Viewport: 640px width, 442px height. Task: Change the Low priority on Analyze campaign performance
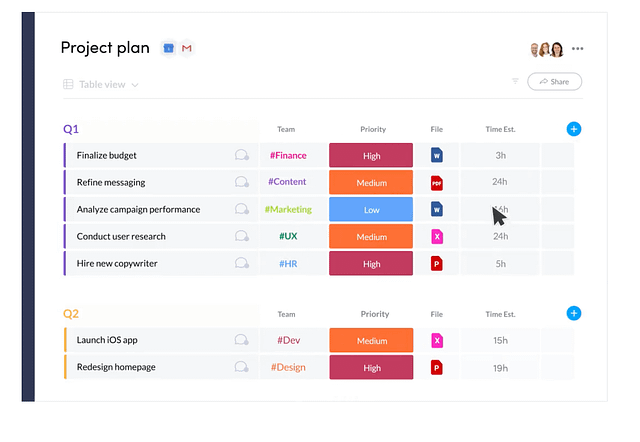click(371, 209)
